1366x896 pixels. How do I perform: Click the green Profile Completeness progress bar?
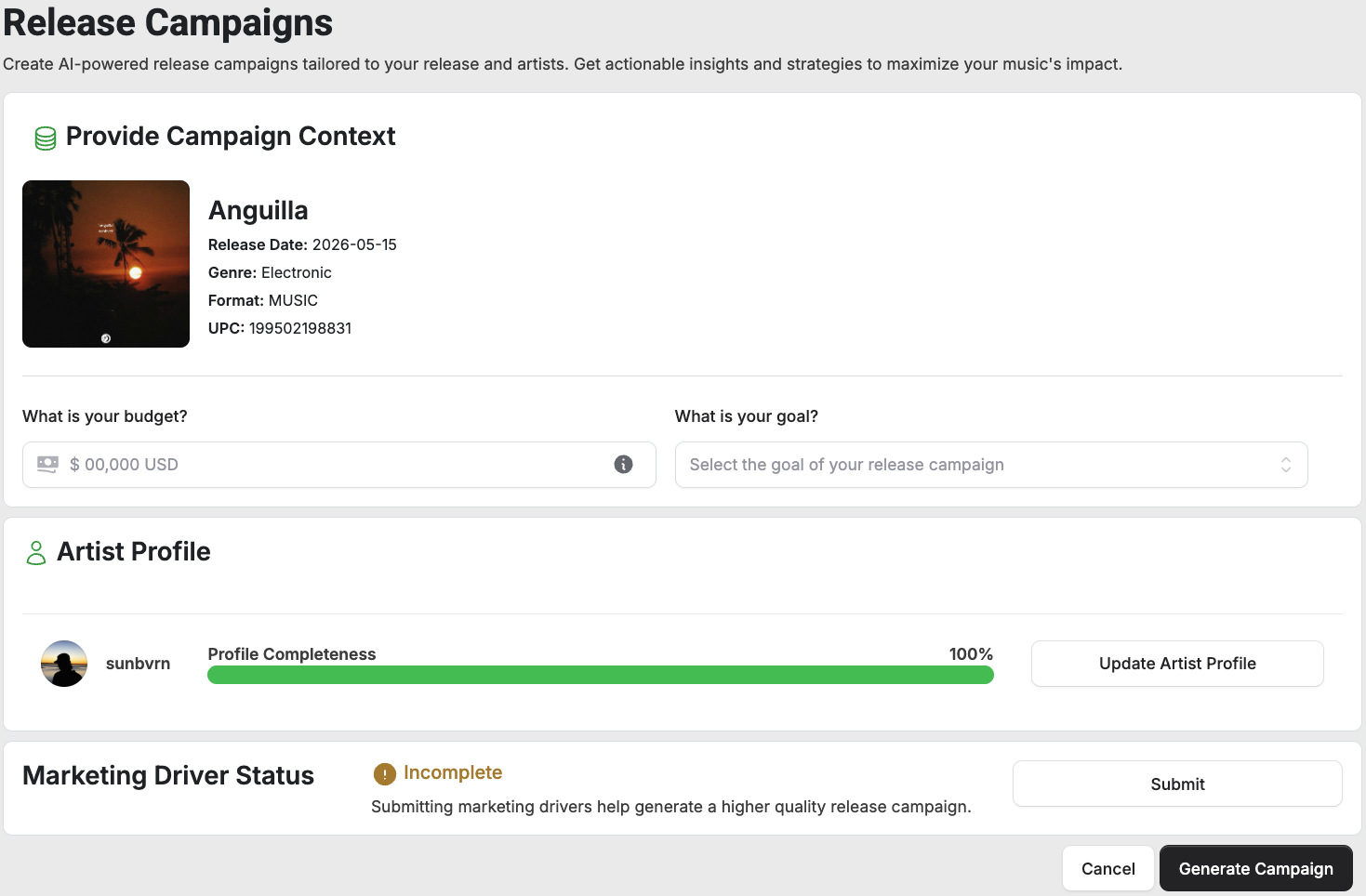click(x=601, y=675)
